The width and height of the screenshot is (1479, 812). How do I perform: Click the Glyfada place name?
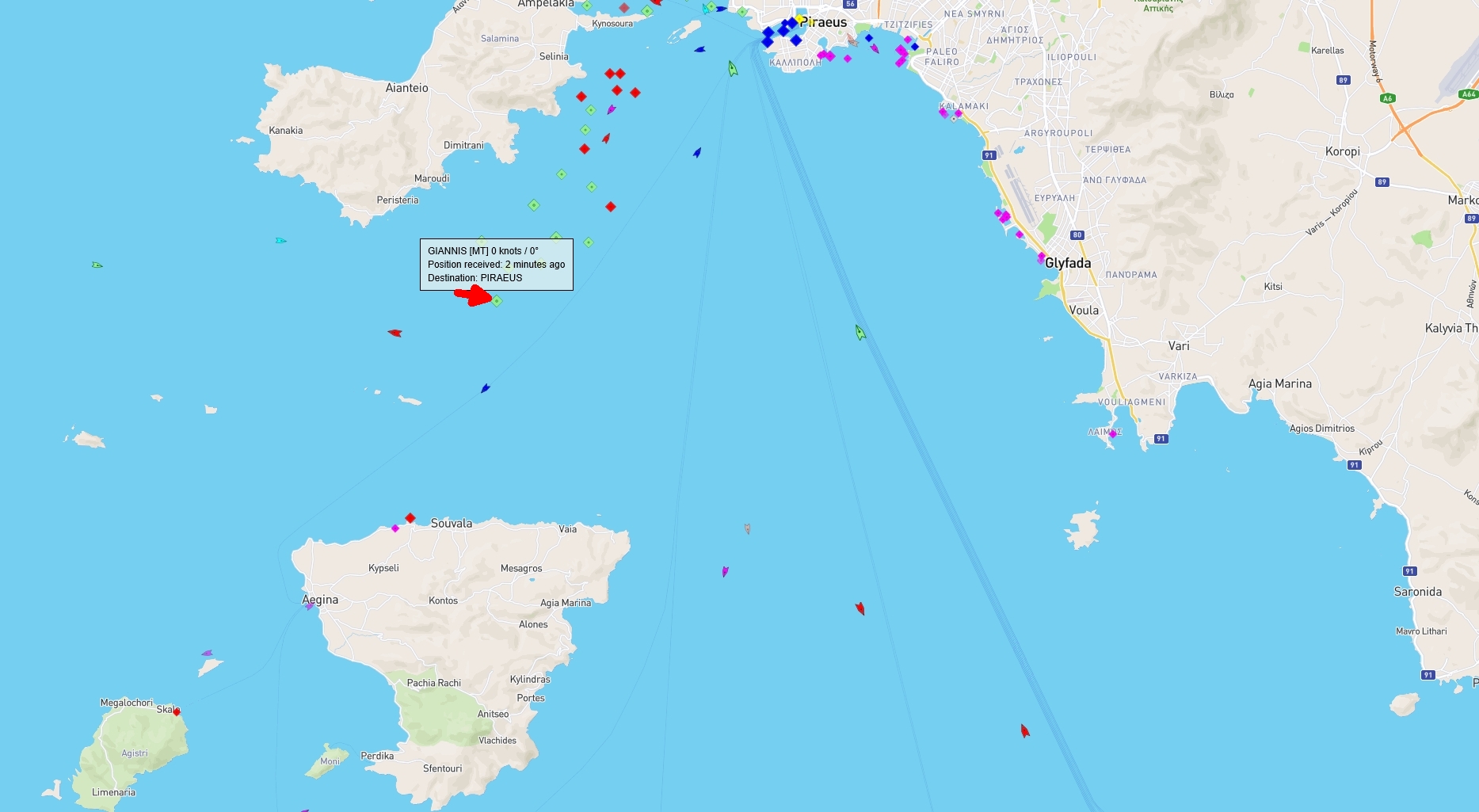(x=1068, y=263)
